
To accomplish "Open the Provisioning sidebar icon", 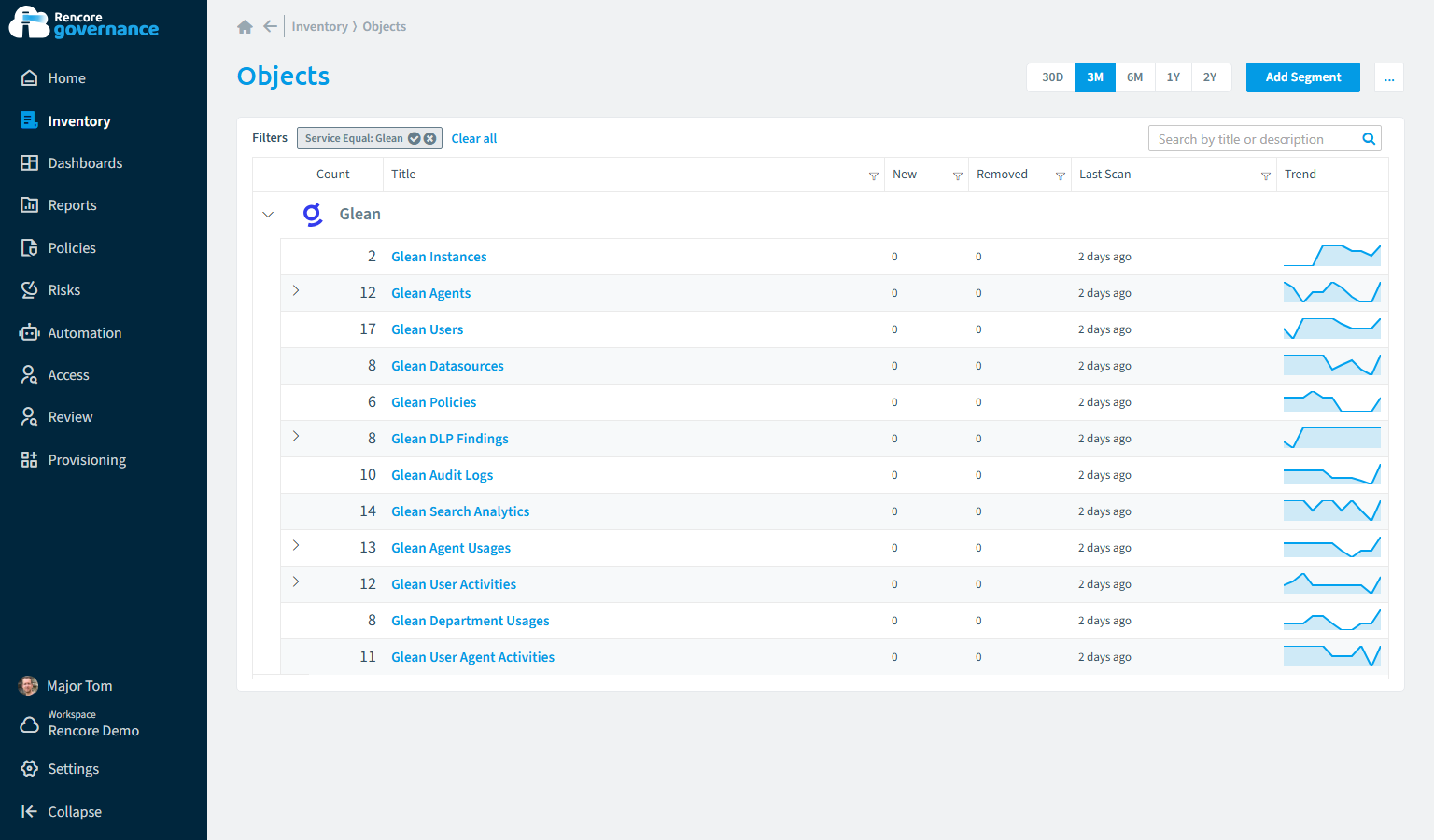I will (x=30, y=459).
